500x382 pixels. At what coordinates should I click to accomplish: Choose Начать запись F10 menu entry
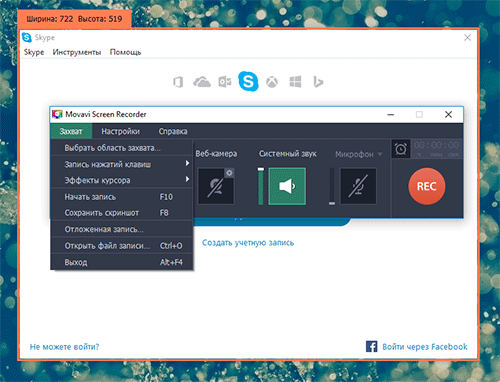[122, 197]
